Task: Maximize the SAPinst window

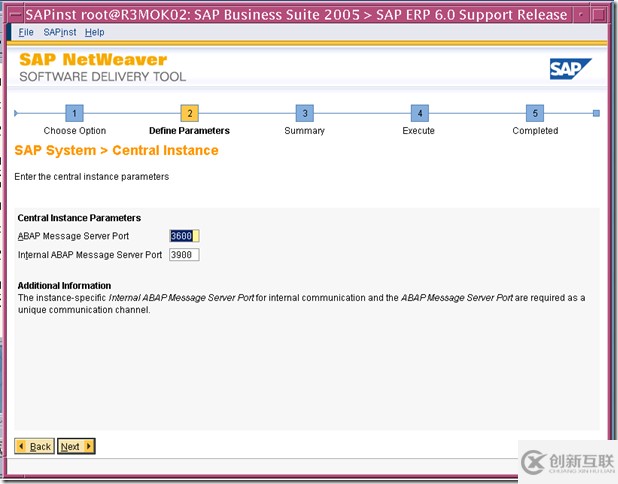Action: 599,15
